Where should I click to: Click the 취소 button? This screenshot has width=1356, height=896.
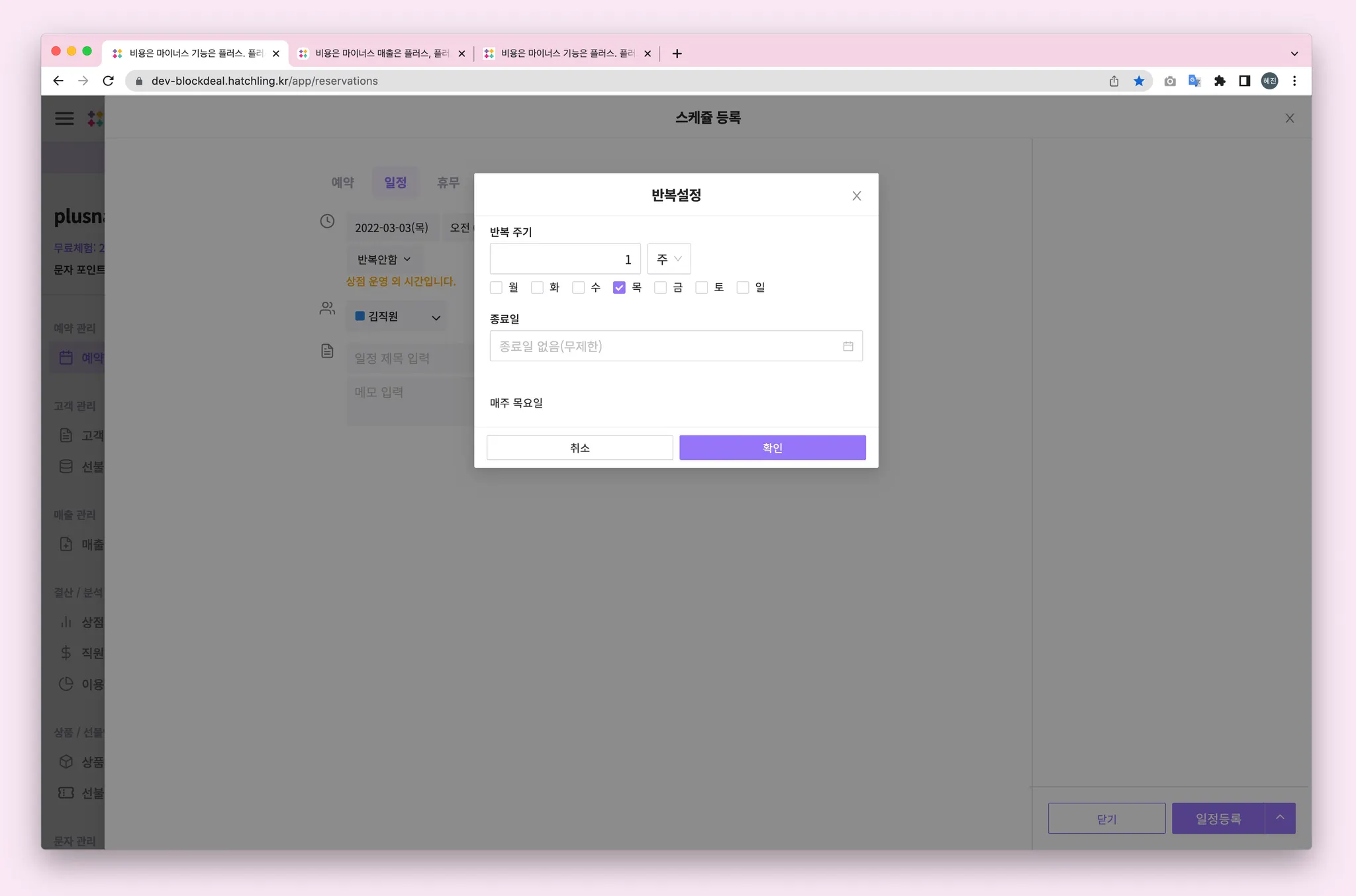click(579, 447)
